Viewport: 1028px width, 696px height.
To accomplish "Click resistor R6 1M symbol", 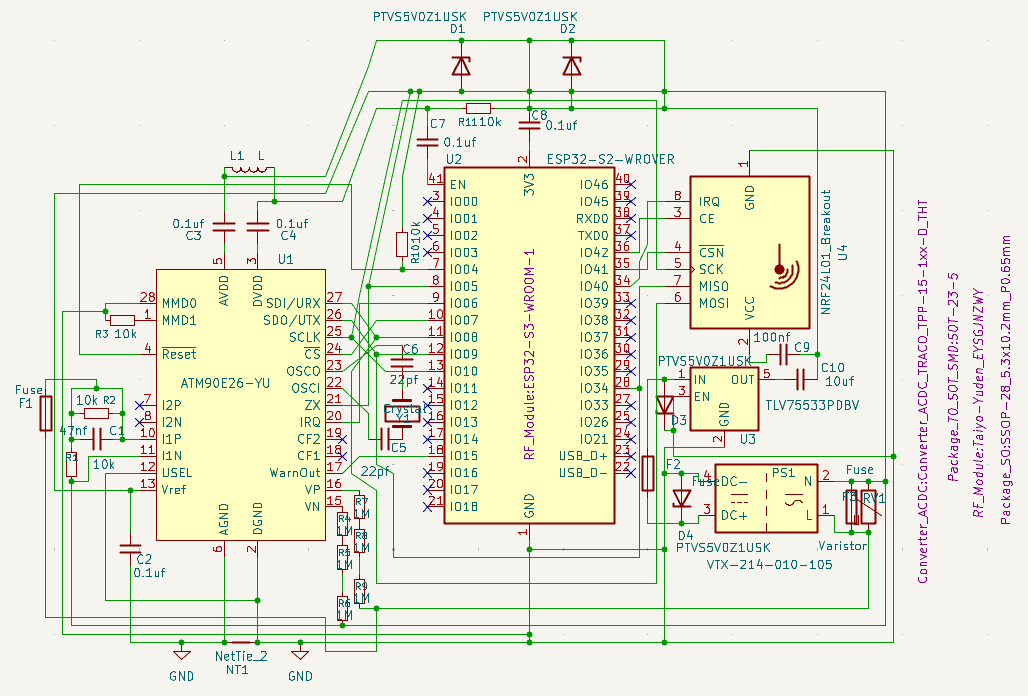I will click(342, 608).
